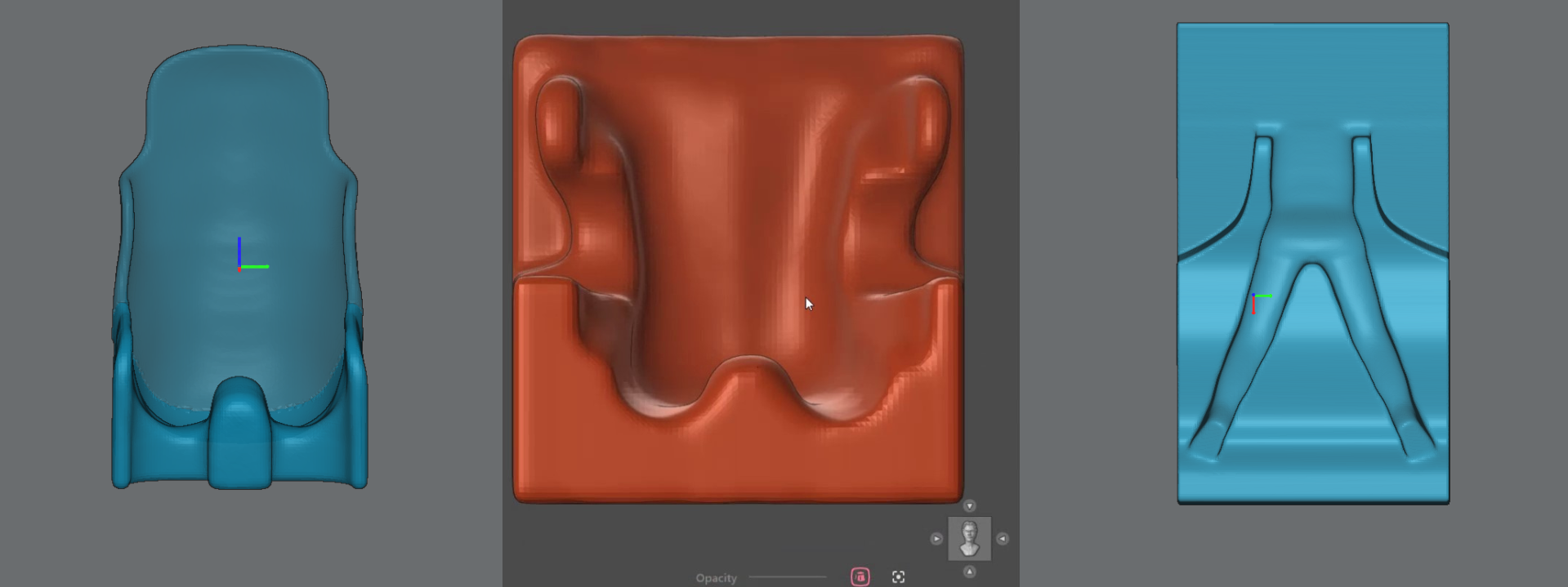
Task: Click the down arrow above the head view cube
Action: 969,506
